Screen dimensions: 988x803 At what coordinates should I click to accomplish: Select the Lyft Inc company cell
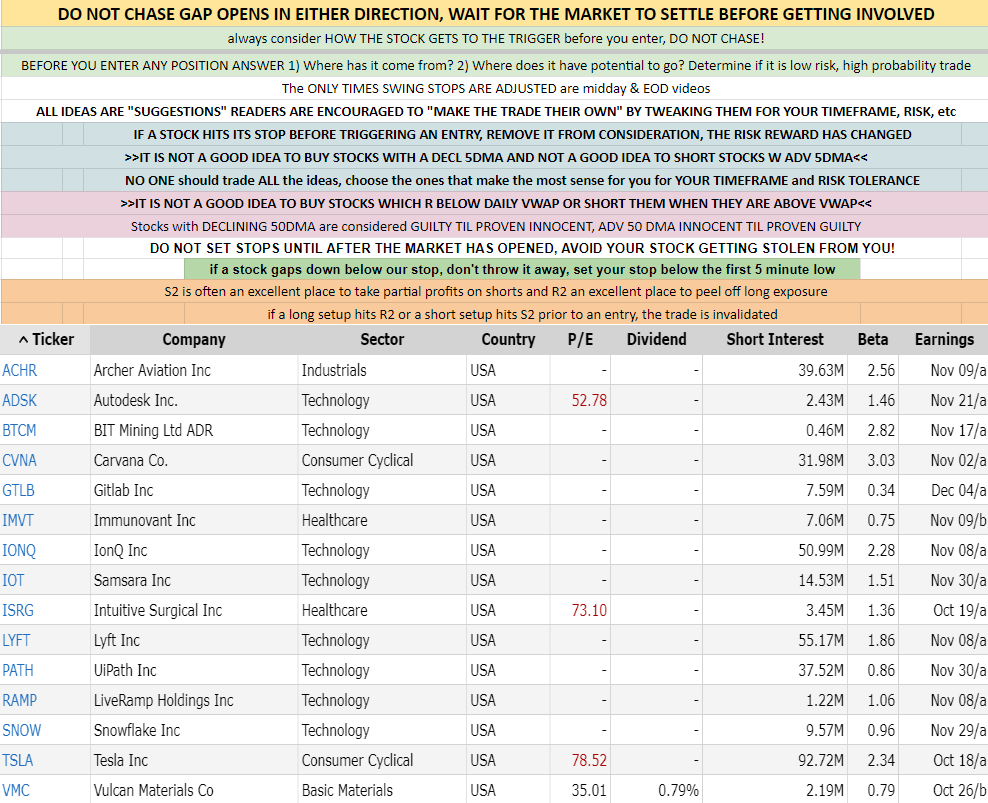coord(194,640)
